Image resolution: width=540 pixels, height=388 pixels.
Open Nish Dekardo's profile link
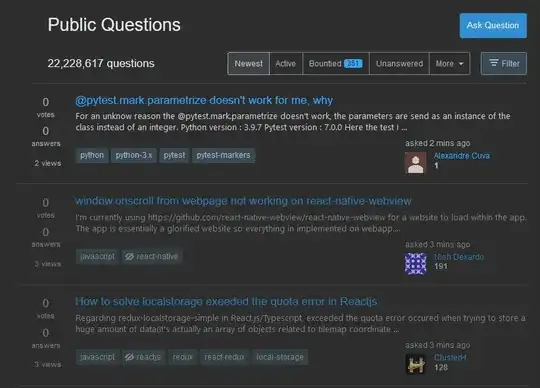tap(459, 257)
